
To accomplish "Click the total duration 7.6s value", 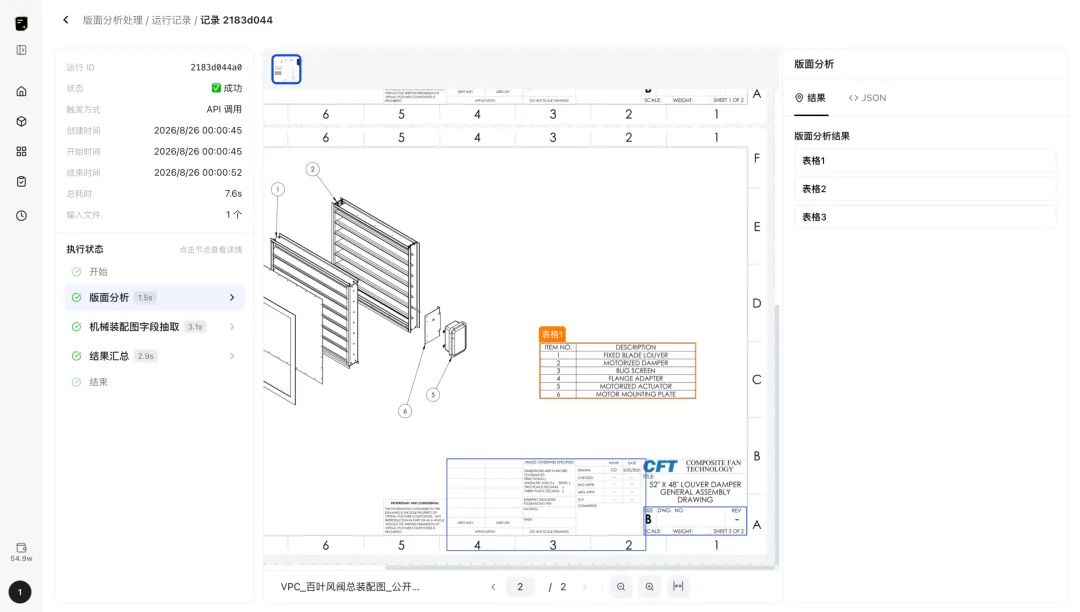I will pyautogui.click(x=233, y=193).
